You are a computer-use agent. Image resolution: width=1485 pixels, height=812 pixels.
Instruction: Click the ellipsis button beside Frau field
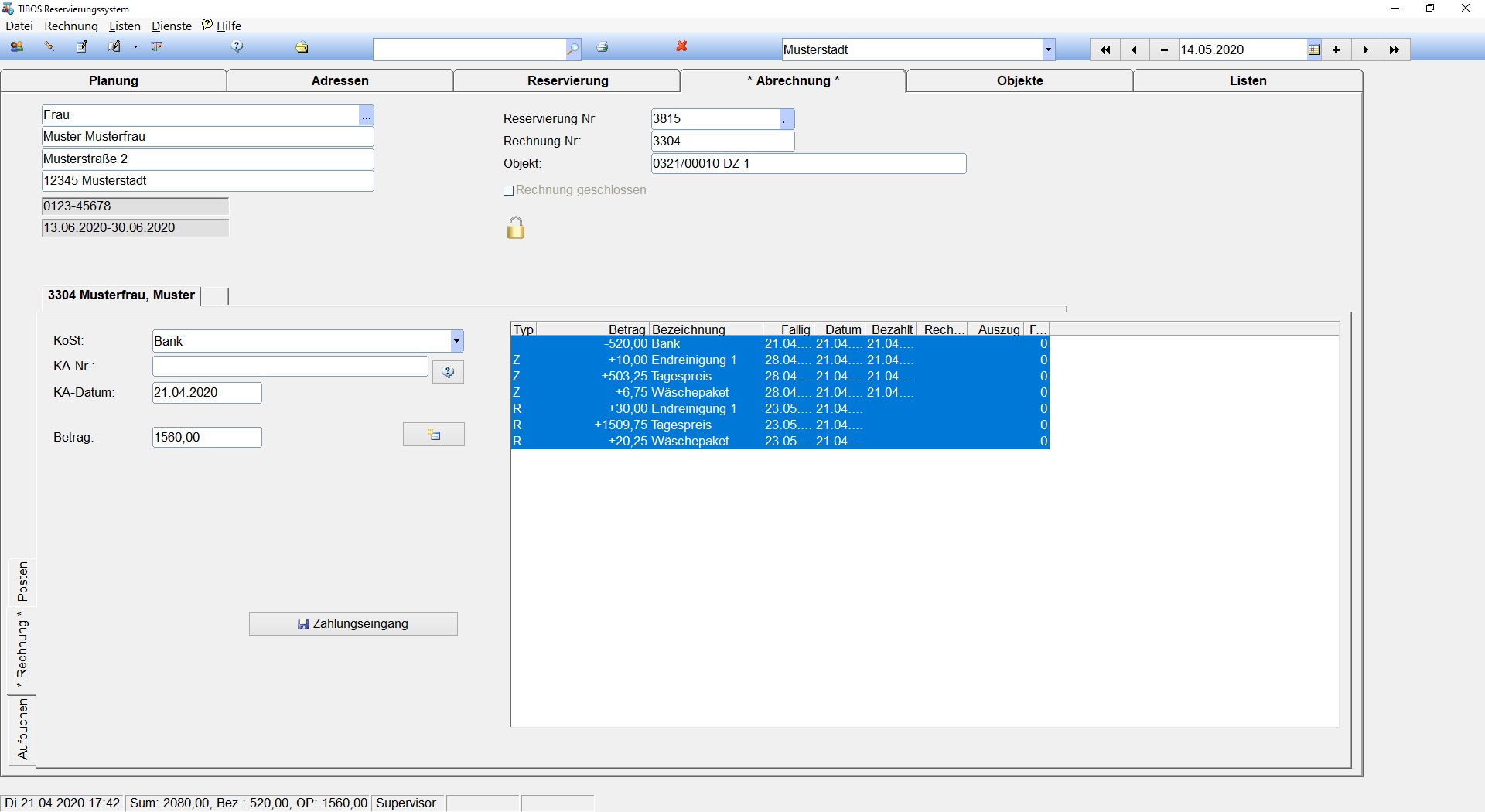(367, 115)
